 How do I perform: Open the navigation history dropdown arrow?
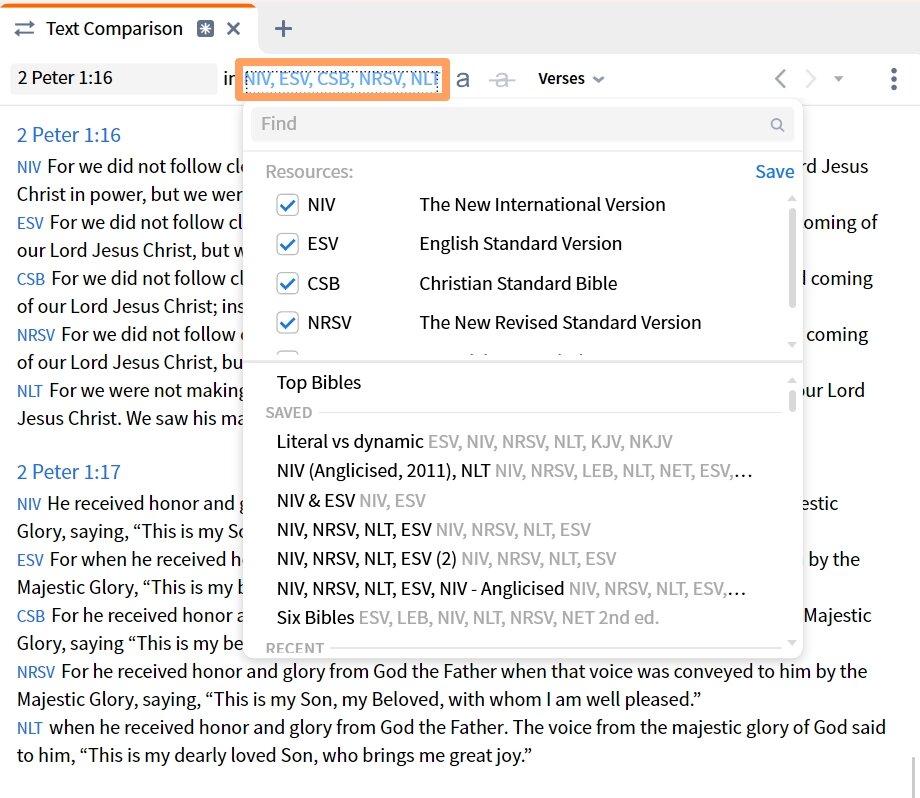tap(838, 79)
